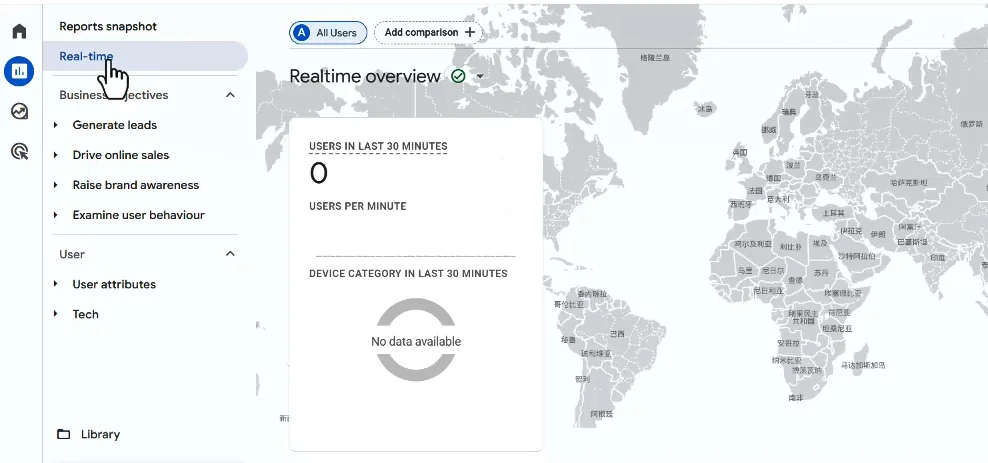
Task: Expand the User attributes arrow
Action: pyautogui.click(x=56, y=284)
